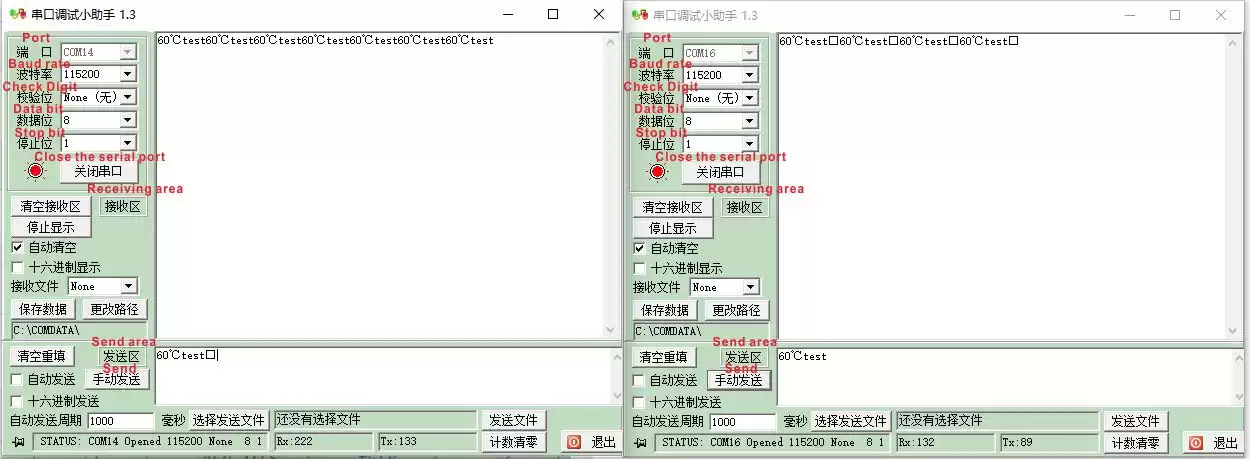
Task: Click the 发送区 label button in right window
Action: click(744, 357)
